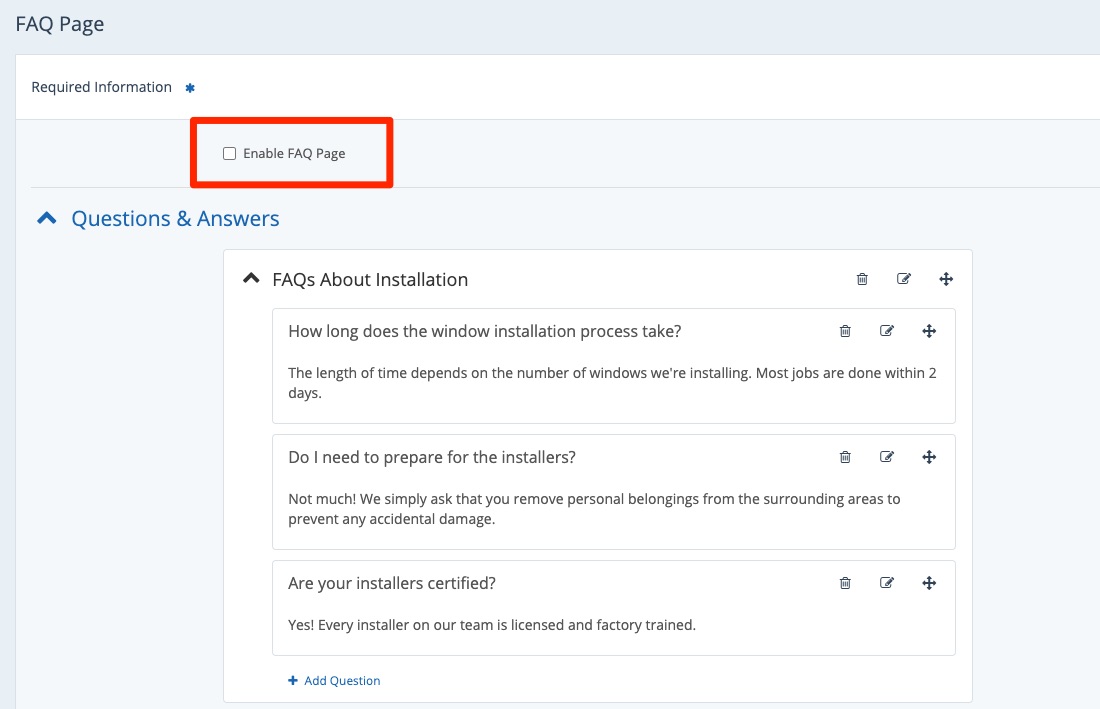Delete the prepare for installers question
The width and height of the screenshot is (1100, 709).
845,457
